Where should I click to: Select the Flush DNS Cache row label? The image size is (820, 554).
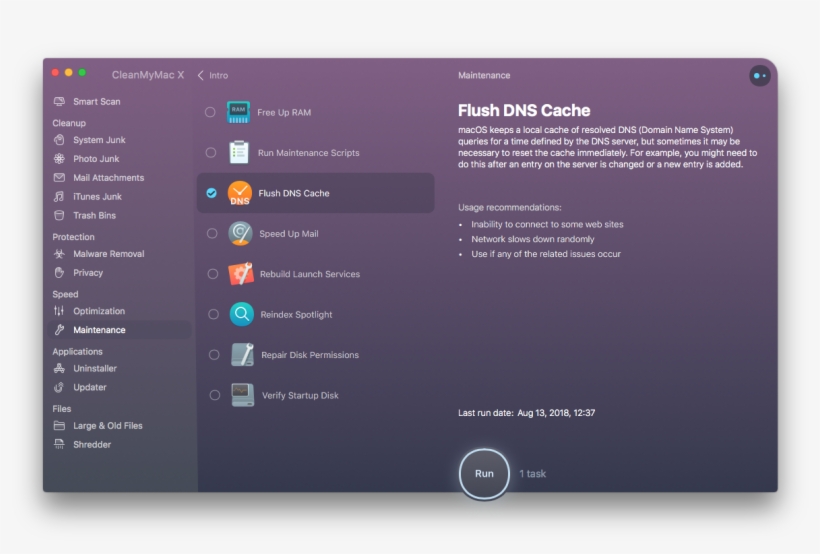click(x=294, y=193)
